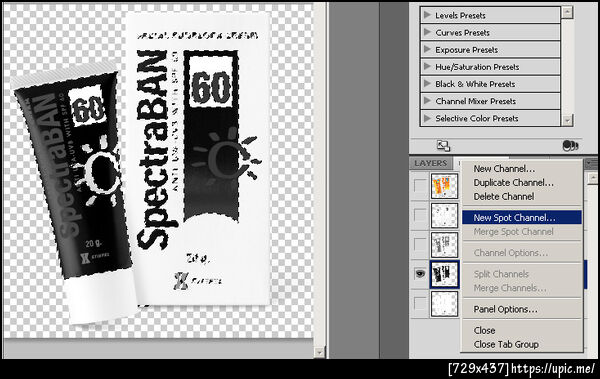Expand the Hue/Saturation Presets group

(x=427, y=67)
